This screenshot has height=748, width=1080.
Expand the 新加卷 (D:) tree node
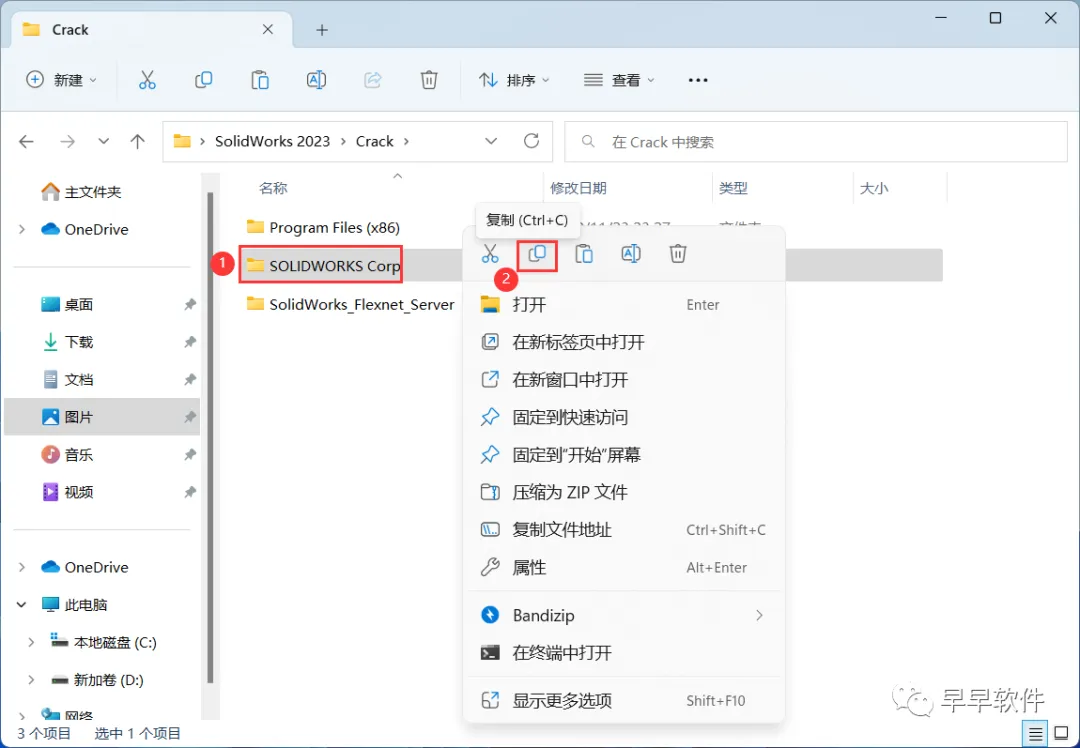[x=31, y=680]
